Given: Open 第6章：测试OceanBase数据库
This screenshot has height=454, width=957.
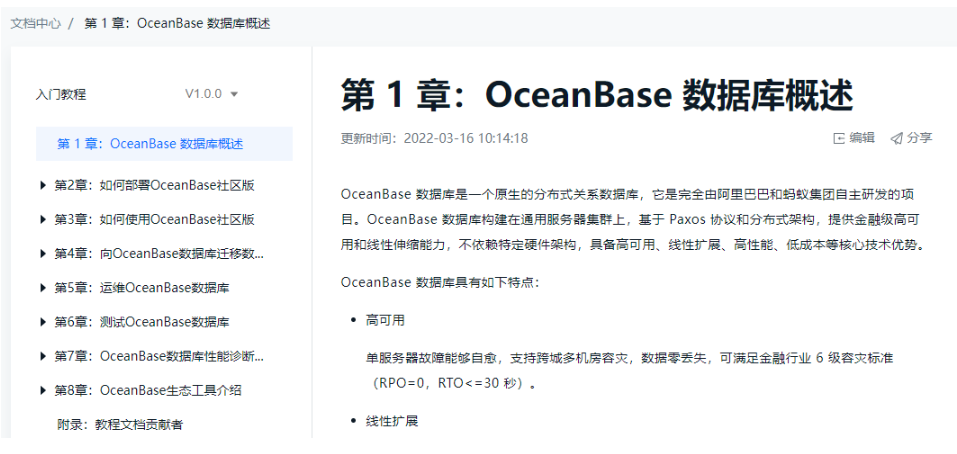Looking at the screenshot, I should 142,322.
